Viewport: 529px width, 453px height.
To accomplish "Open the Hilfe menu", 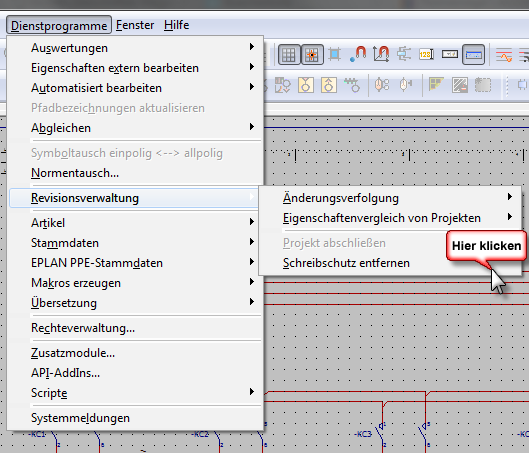I will coord(176,25).
